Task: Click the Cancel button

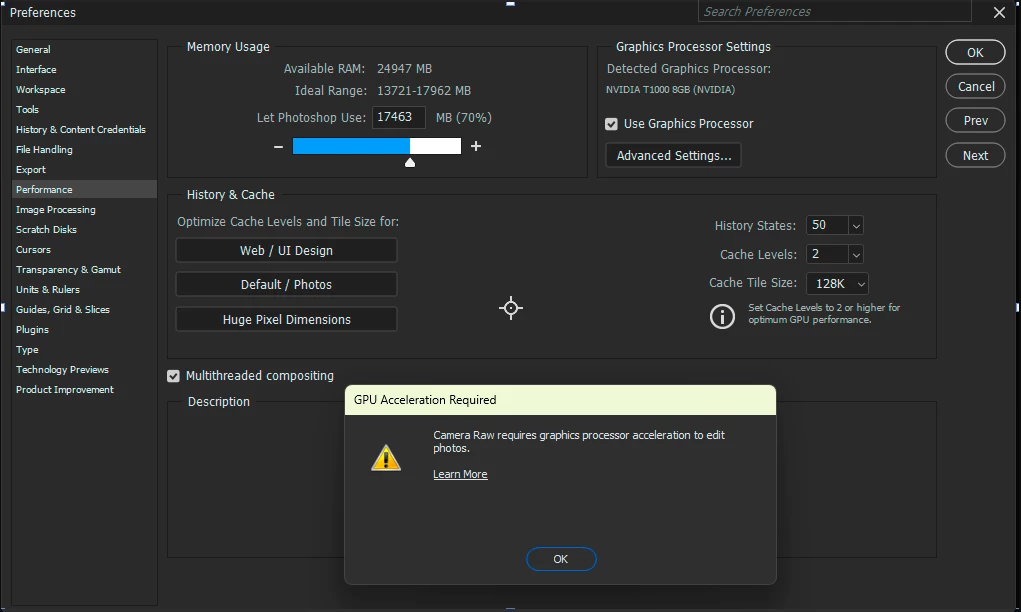Action: [975, 87]
